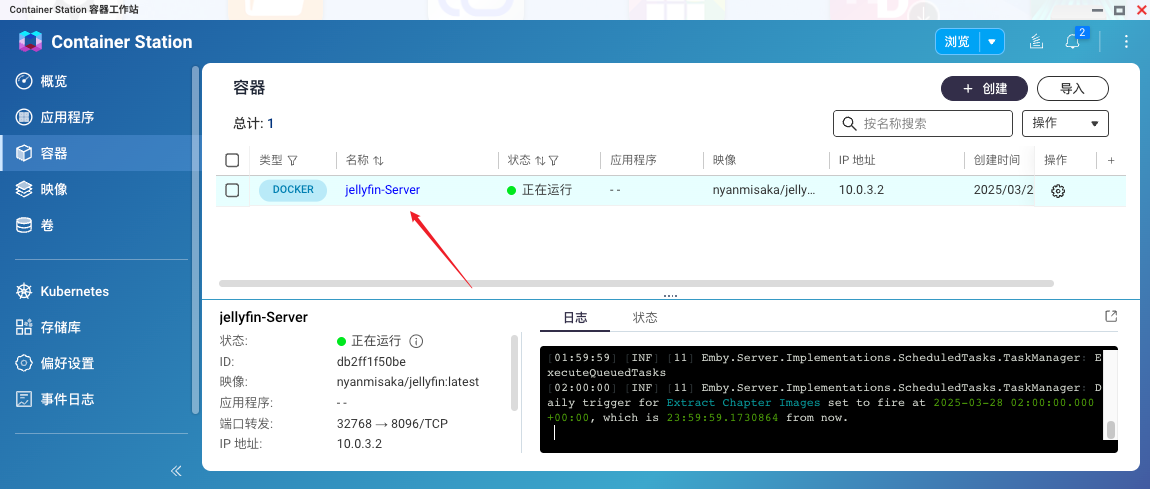
Task: Open notifications bell with 2 badge
Action: [x=1073, y=42]
